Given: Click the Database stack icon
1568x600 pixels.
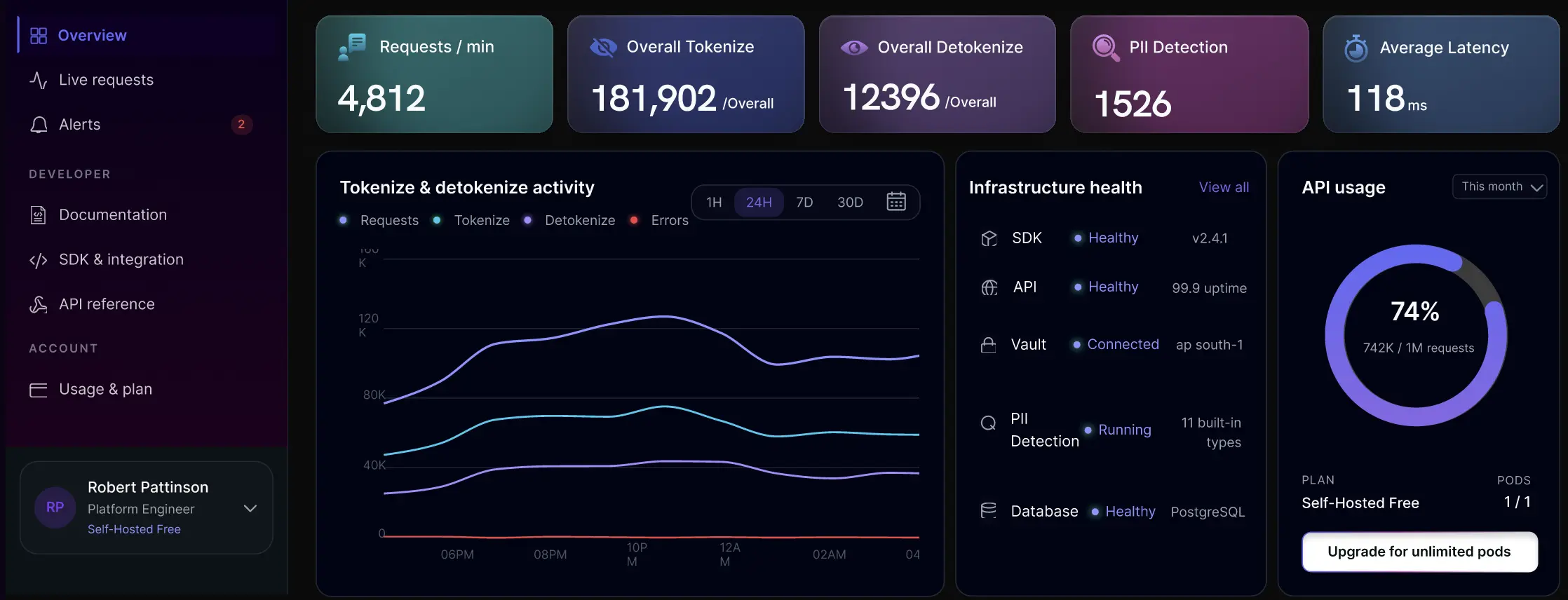Looking at the screenshot, I should (x=988, y=511).
